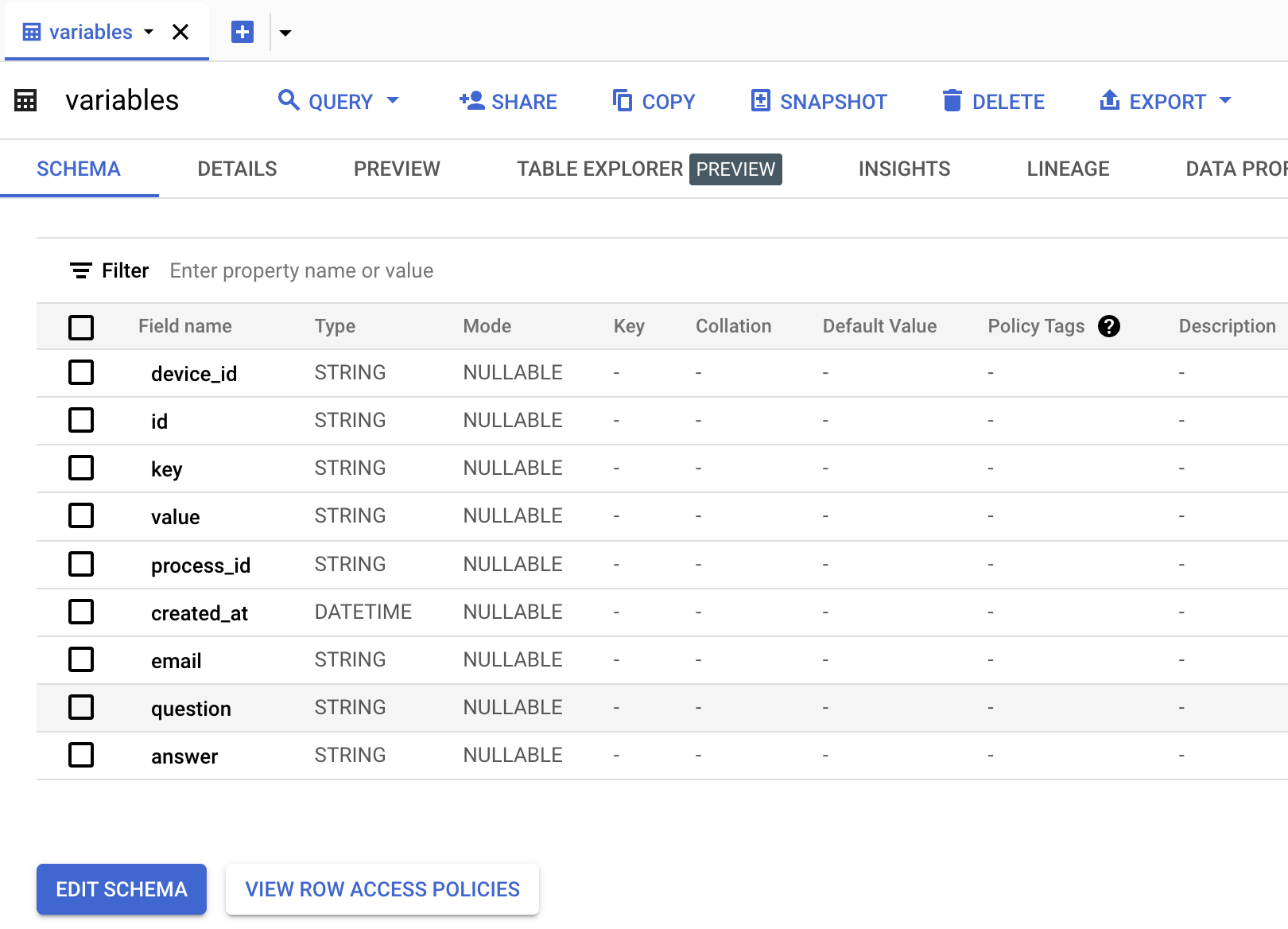Add a new tab with plus icon
This screenshot has width=1288, height=929.
[x=242, y=32]
